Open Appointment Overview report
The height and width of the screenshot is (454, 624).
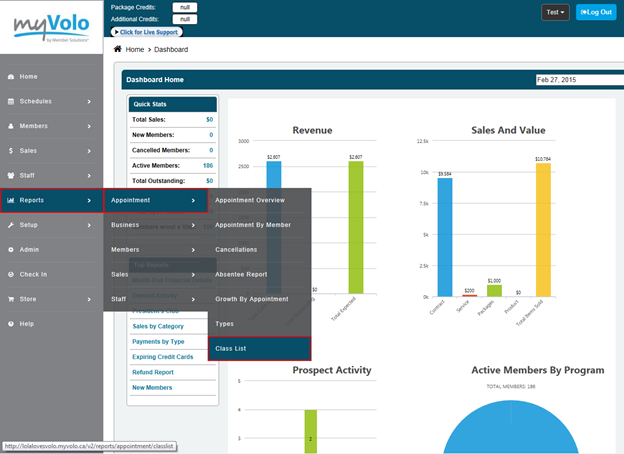click(259, 200)
